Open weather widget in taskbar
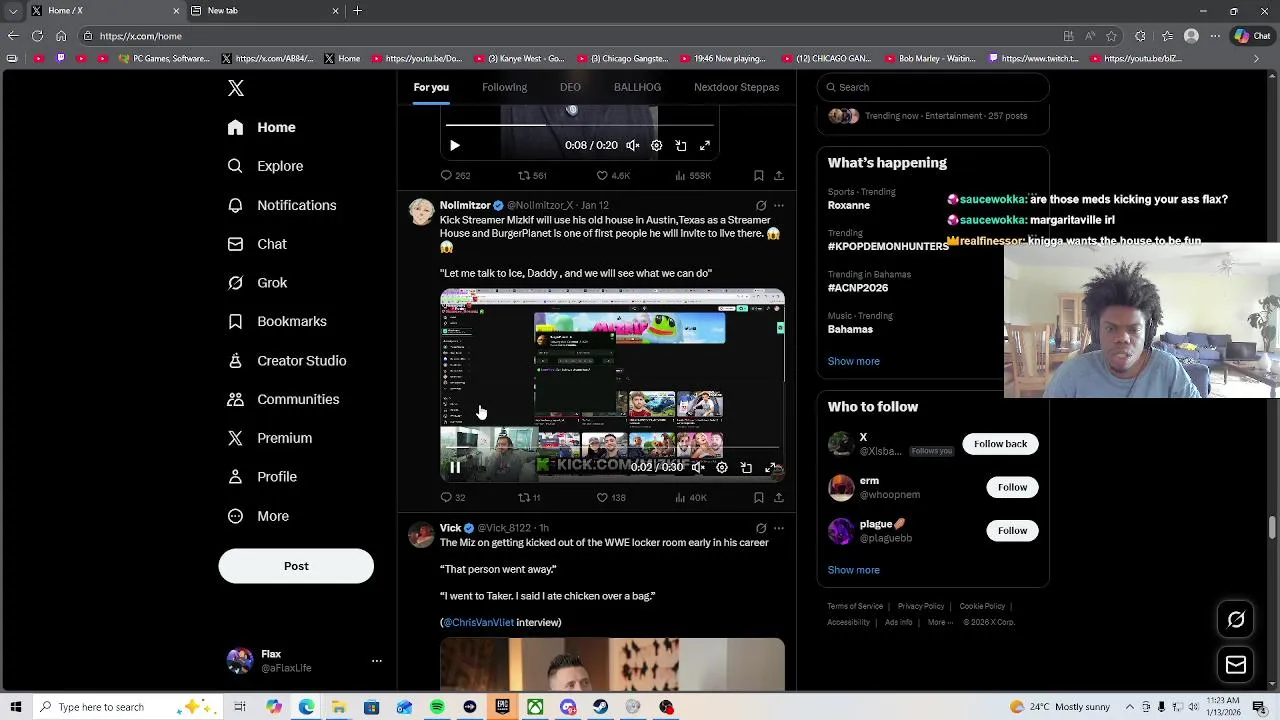1280x720 pixels. 1060,707
